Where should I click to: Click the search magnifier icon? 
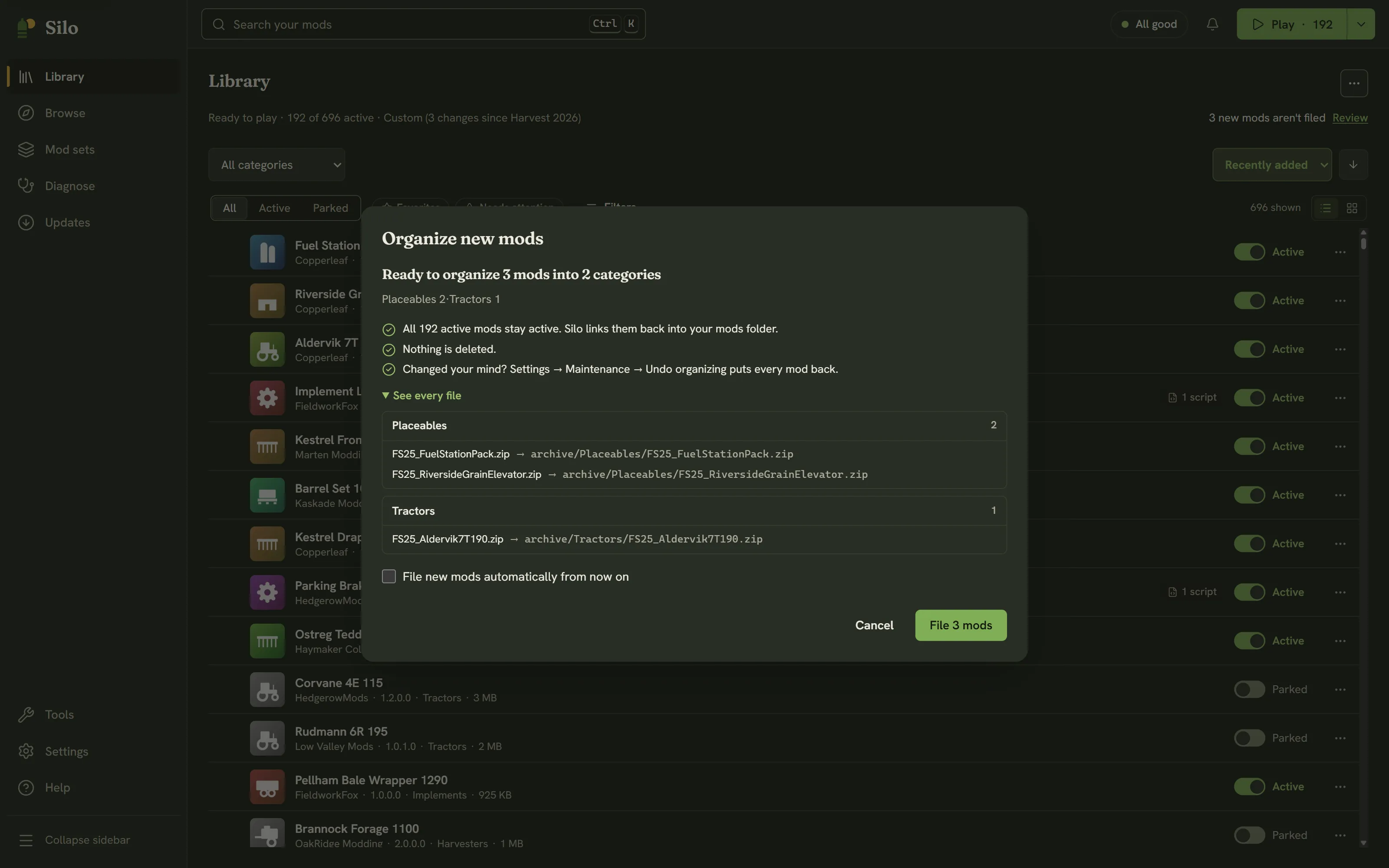(x=218, y=24)
